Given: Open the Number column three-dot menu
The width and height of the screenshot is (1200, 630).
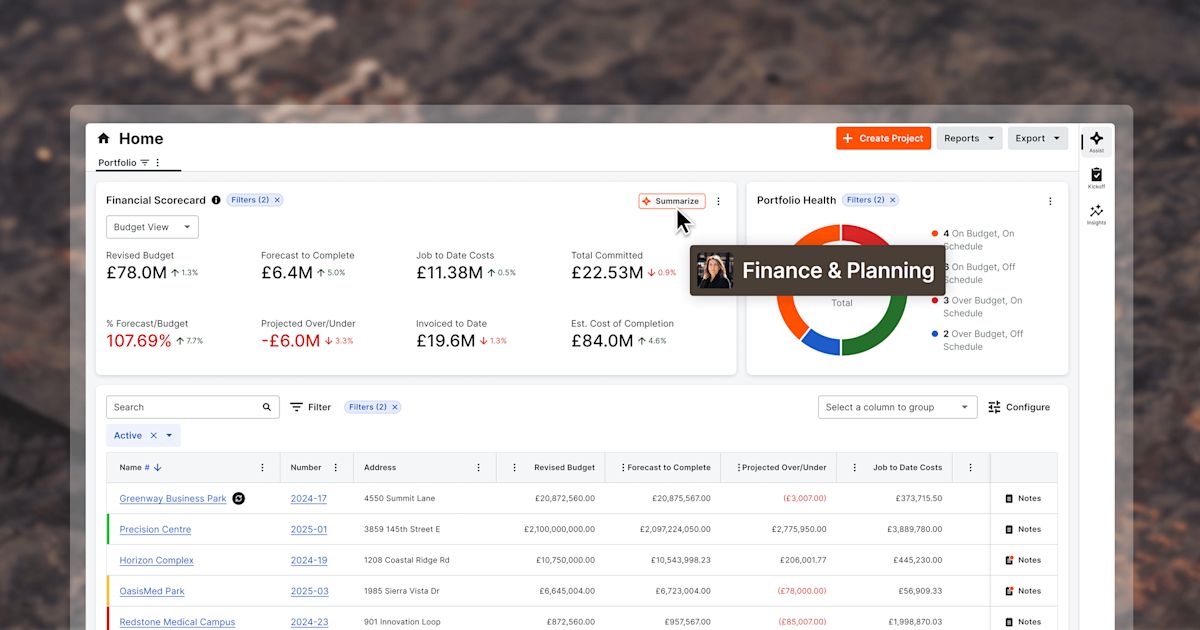Looking at the screenshot, I should (336, 467).
